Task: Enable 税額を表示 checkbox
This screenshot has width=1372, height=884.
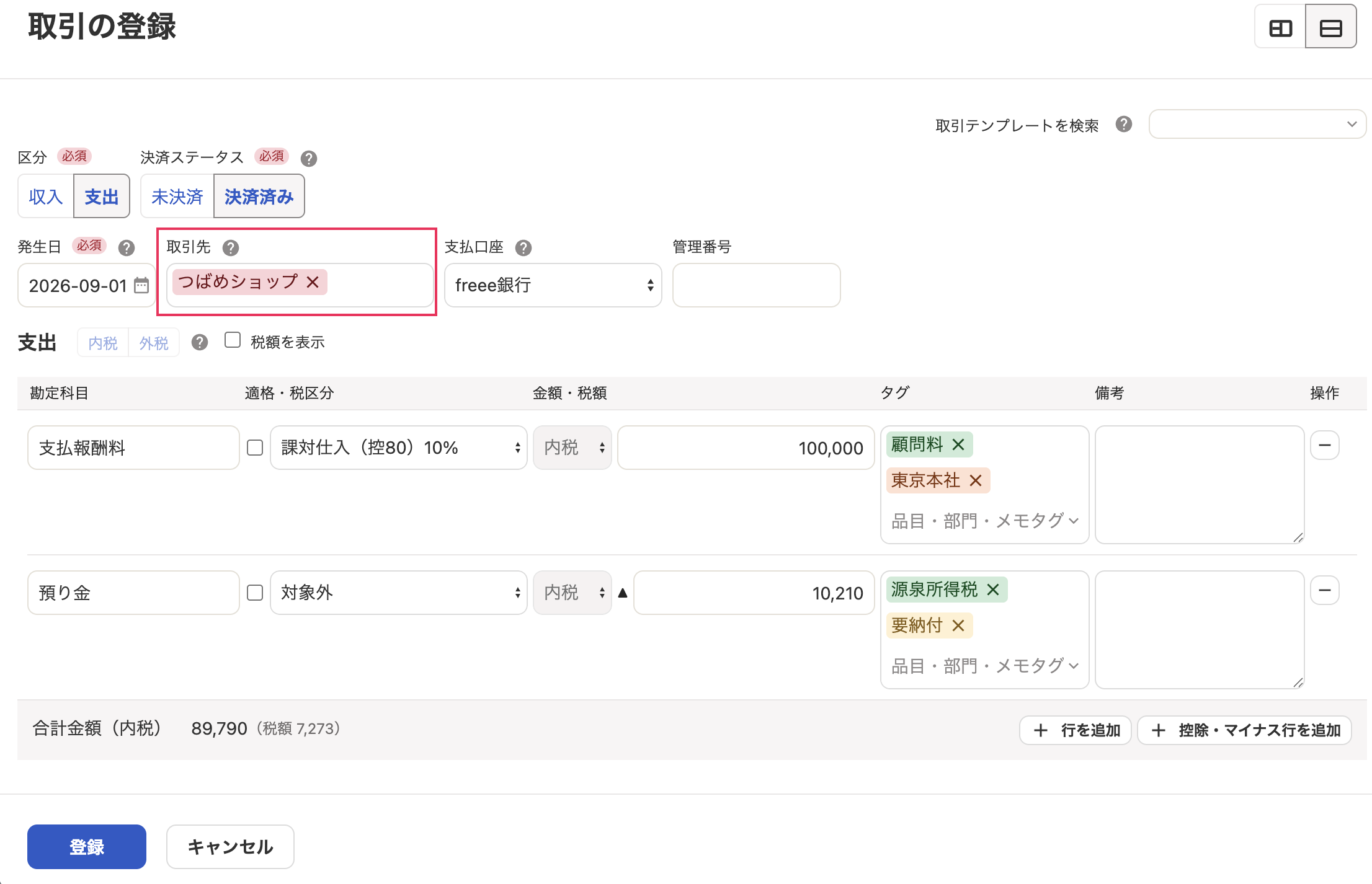Action: tap(233, 340)
